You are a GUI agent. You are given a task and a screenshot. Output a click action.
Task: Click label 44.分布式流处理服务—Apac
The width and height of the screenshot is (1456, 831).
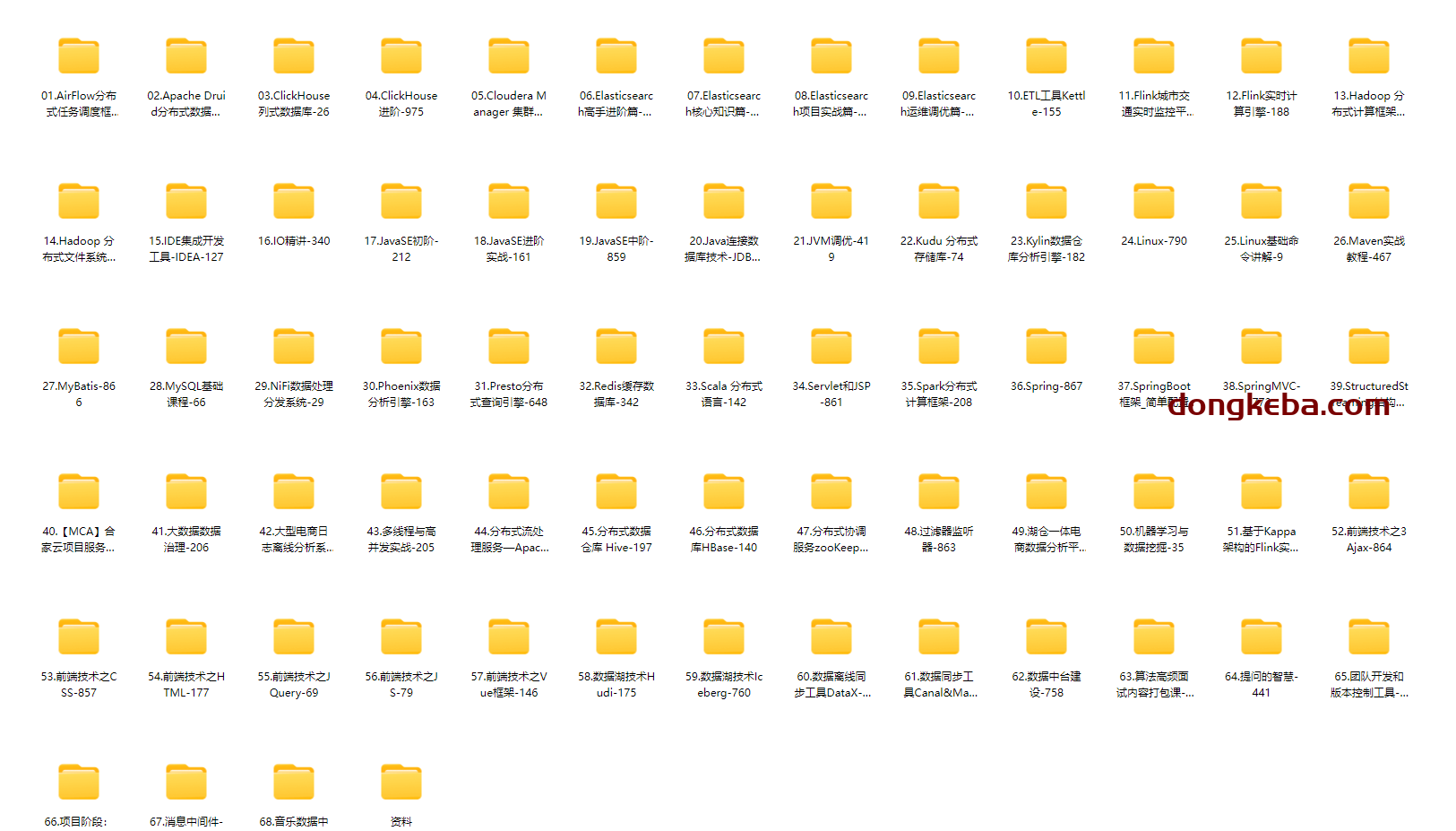pos(509,540)
